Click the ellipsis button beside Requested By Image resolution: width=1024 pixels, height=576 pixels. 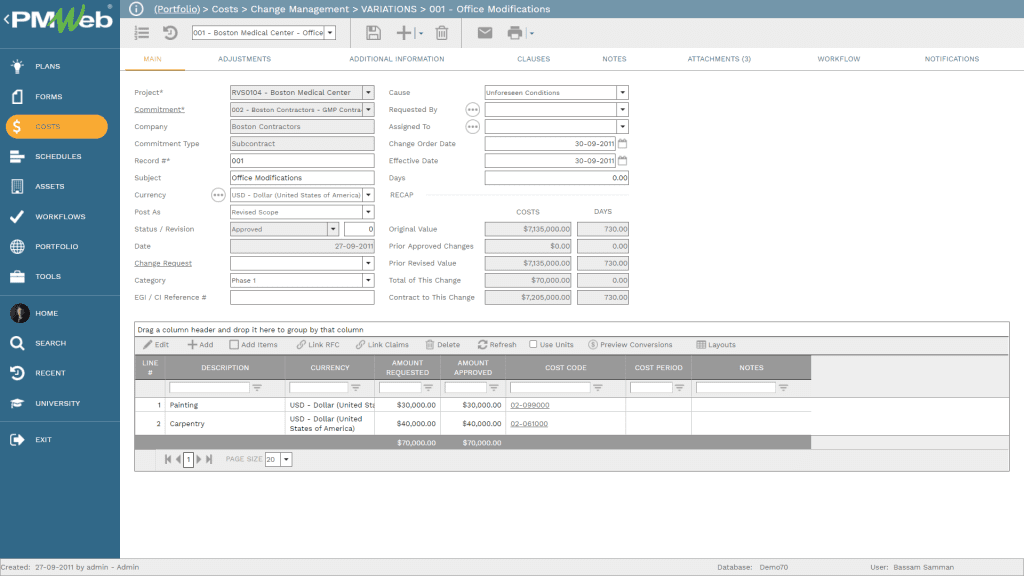(473, 110)
